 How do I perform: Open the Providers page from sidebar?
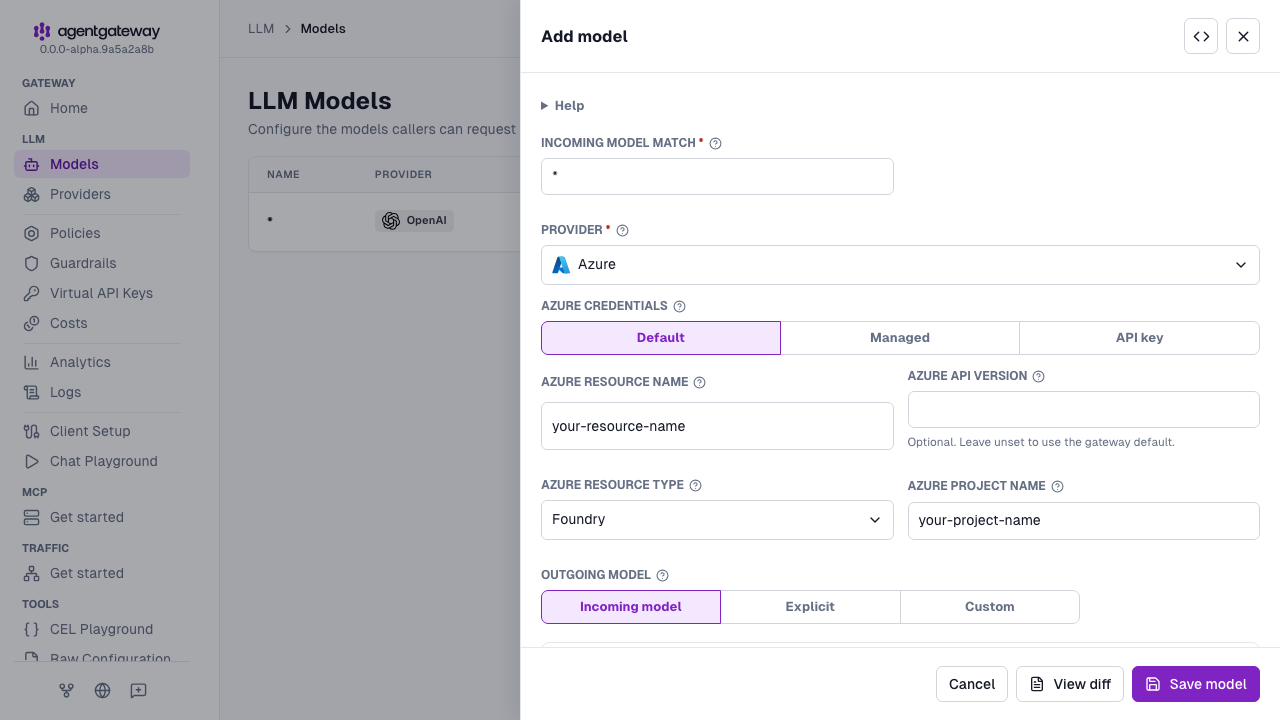click(102, 194)
